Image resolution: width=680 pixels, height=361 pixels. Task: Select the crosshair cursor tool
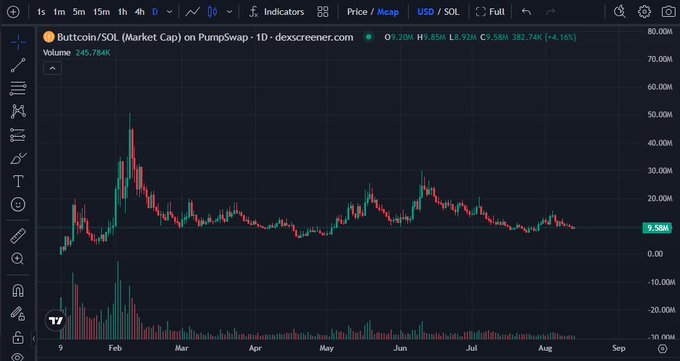click(18, 42)
